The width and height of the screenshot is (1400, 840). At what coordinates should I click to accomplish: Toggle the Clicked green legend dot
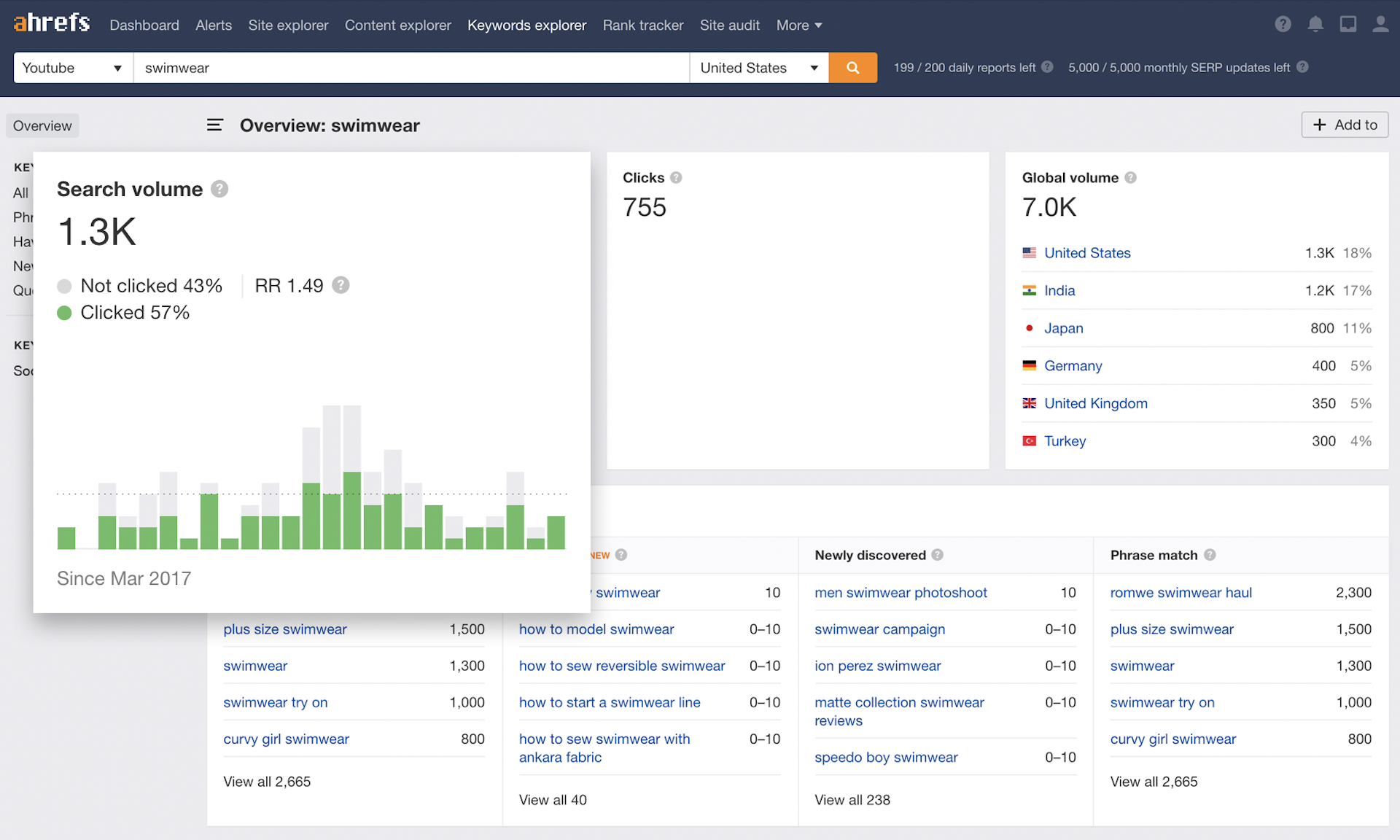coord(64,313)
